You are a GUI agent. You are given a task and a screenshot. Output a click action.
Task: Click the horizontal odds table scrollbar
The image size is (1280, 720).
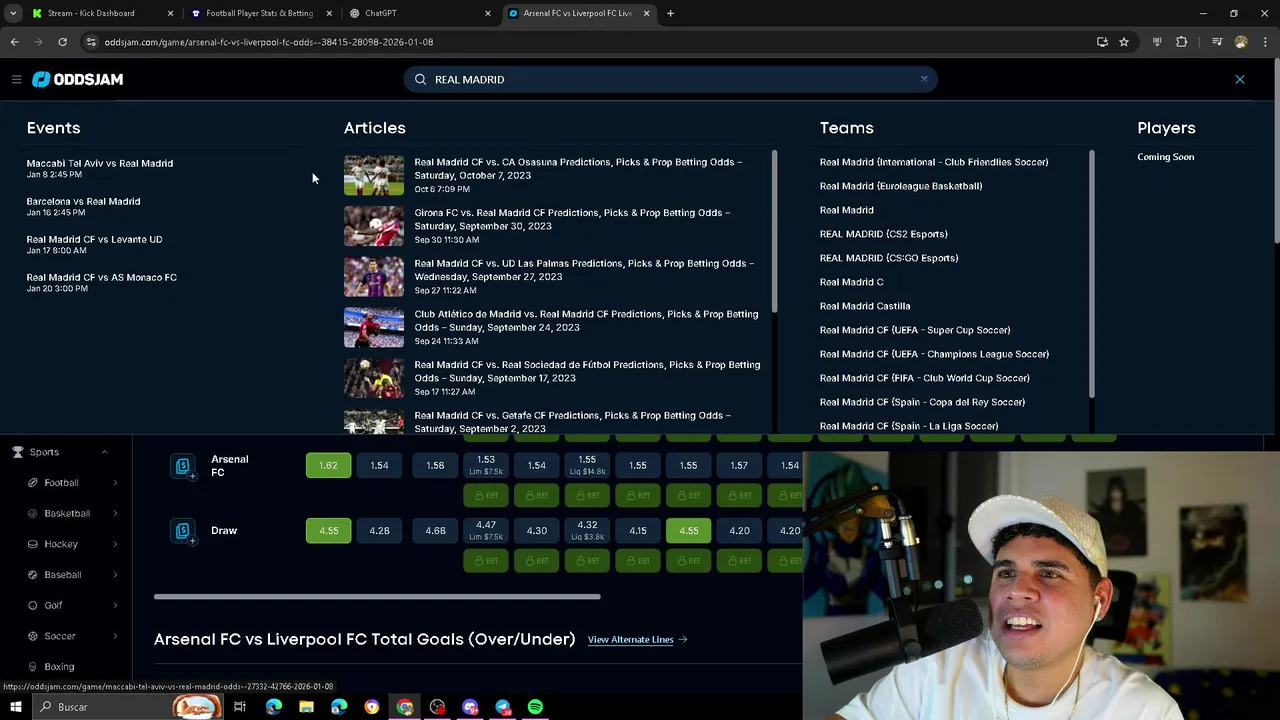pos(377,597)
